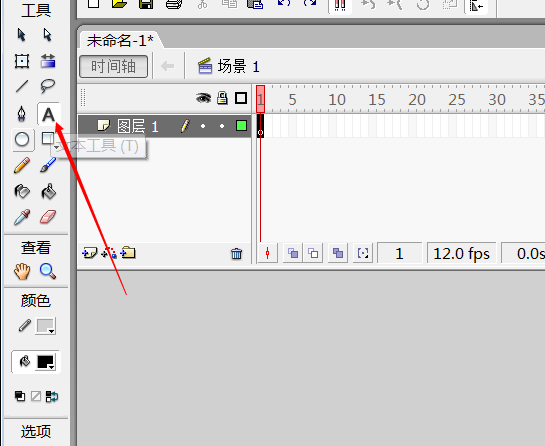Click the 图层 1 pencil active indicator

(185, 126)
